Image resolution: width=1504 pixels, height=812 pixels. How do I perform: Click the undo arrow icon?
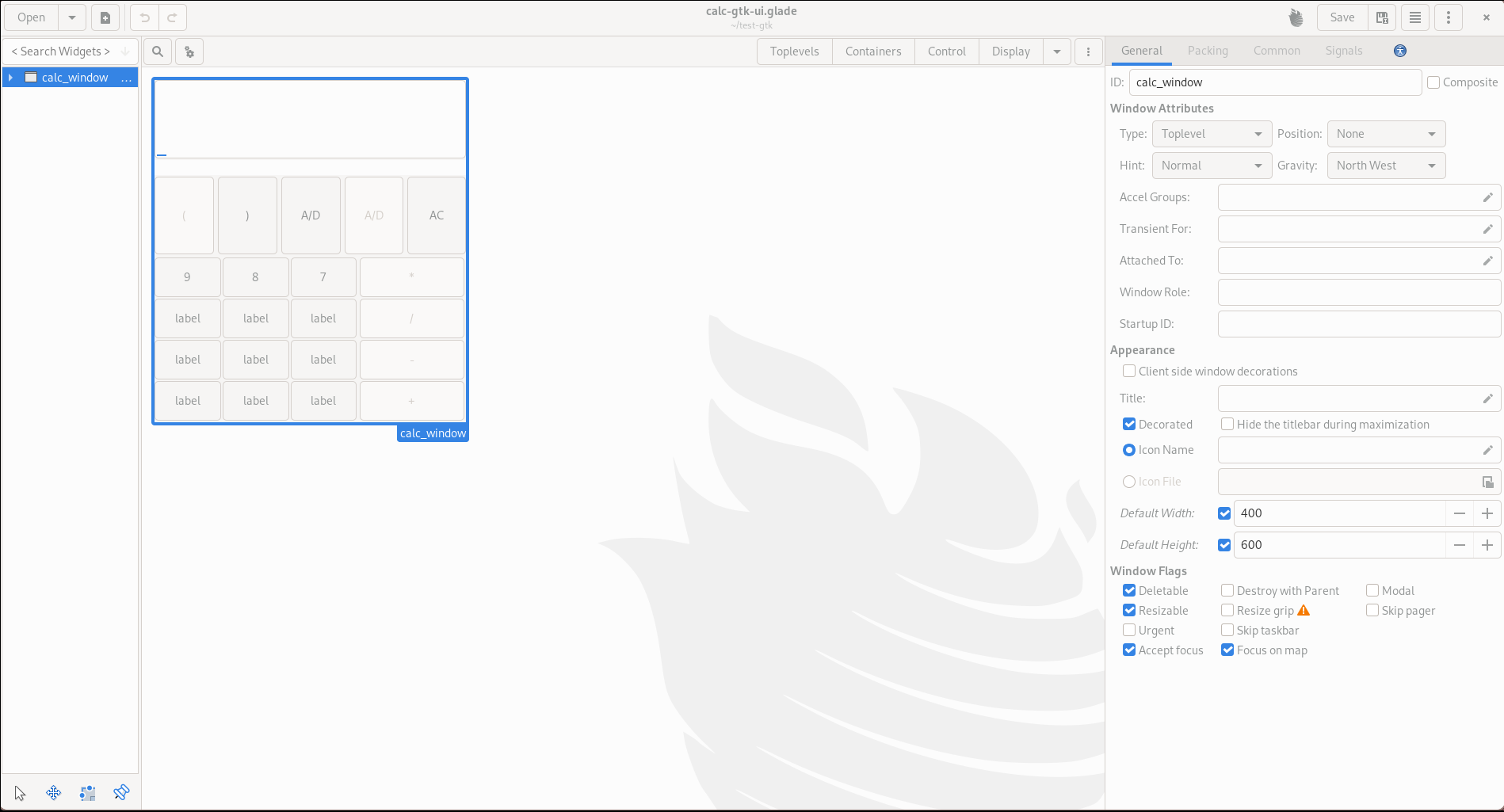(x=144, y=17)
